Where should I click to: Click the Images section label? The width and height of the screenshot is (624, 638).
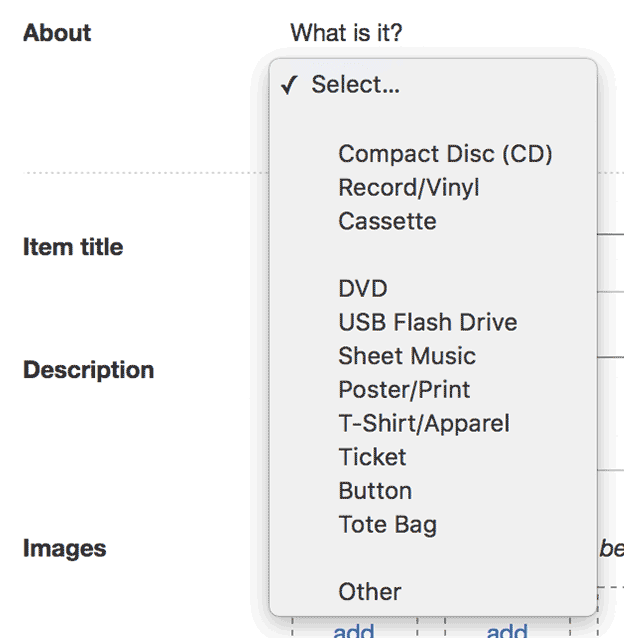[x=64, y=548]
